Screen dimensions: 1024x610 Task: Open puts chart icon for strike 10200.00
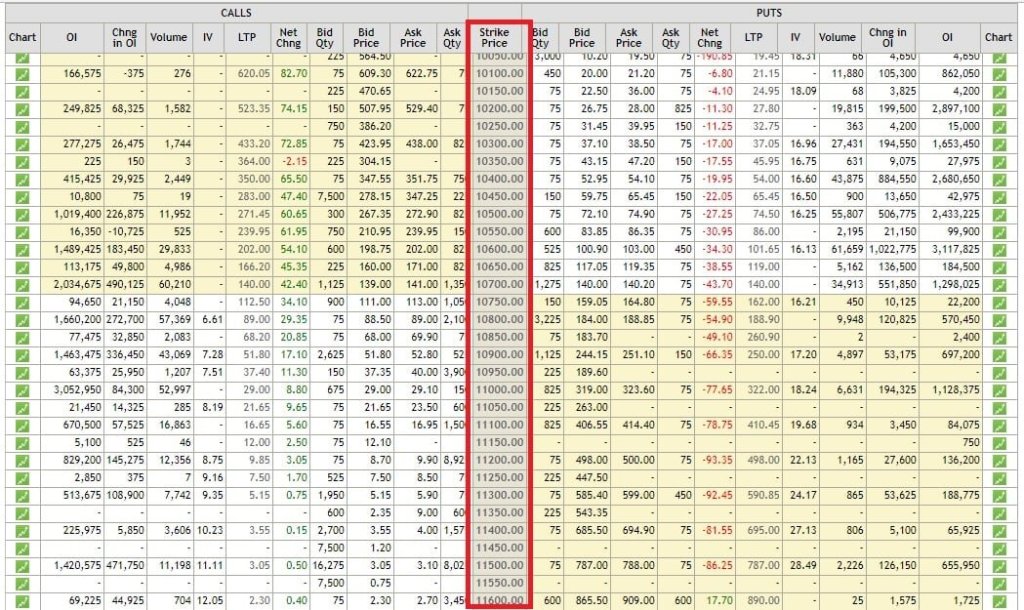coord(998,108)
